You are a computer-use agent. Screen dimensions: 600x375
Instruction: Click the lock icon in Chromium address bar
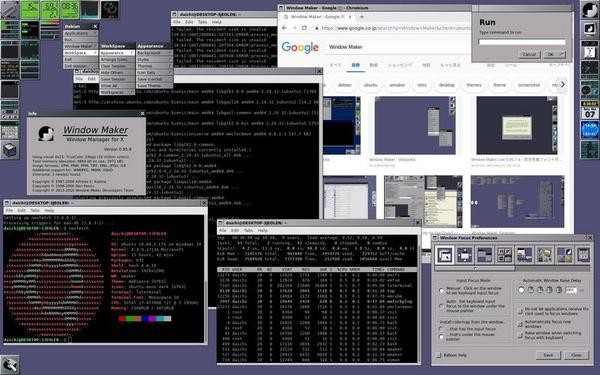point(316,28)
